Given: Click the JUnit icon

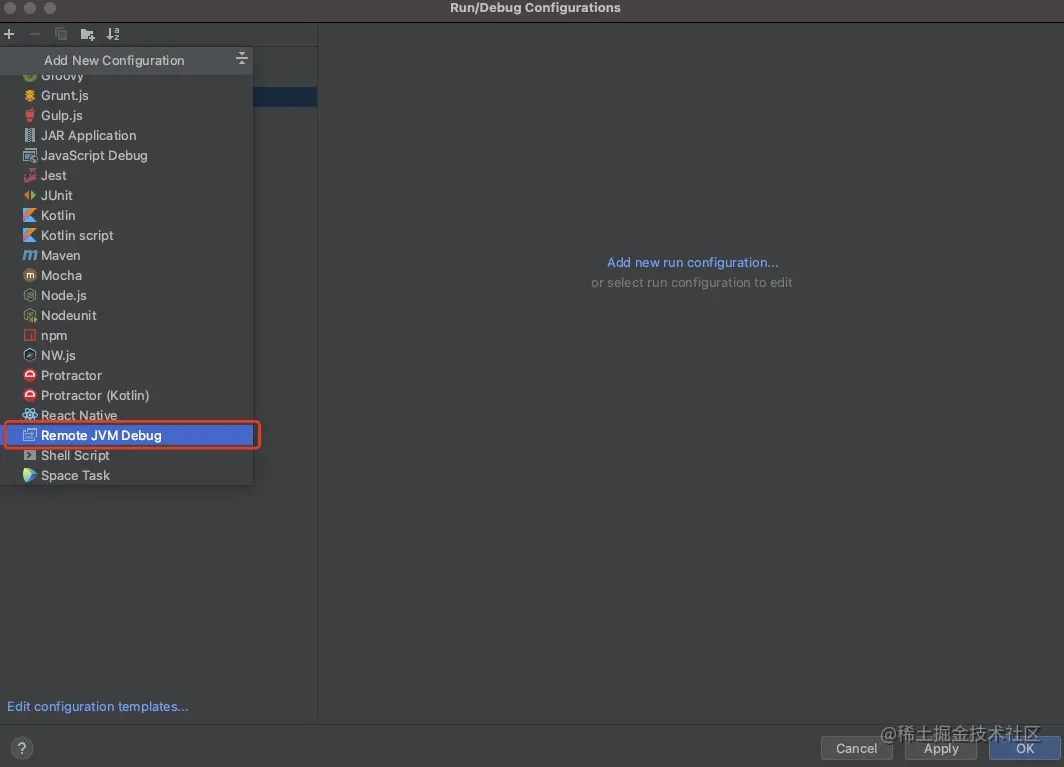Looking at the screenshot, I should (x=30, y=195).
